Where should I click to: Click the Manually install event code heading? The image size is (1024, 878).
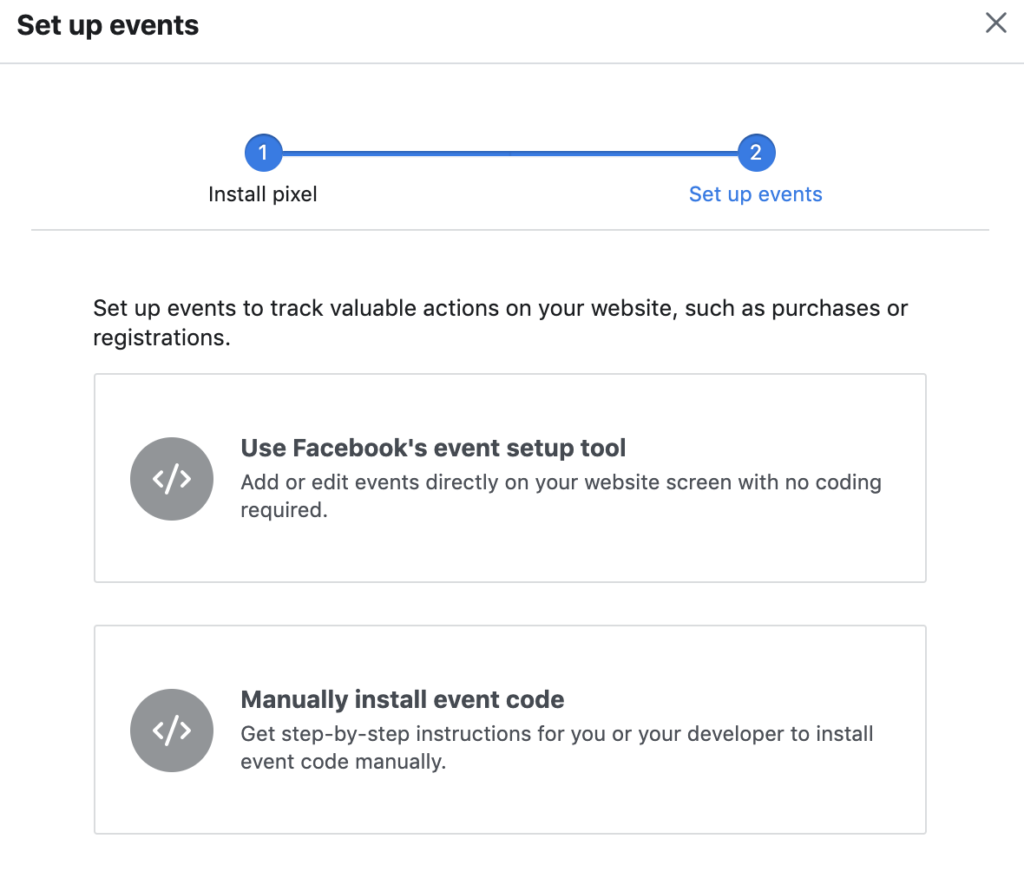click(x=402, y=699)
